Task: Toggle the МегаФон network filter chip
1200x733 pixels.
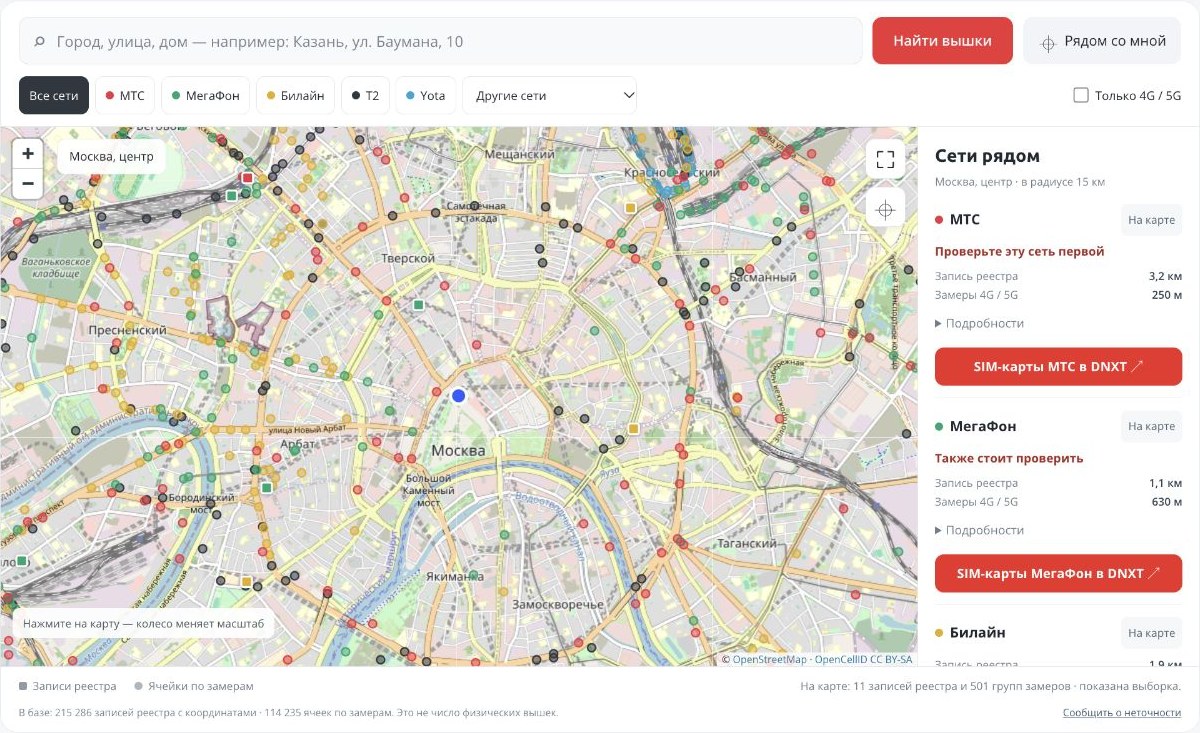Action: (206, 96)
